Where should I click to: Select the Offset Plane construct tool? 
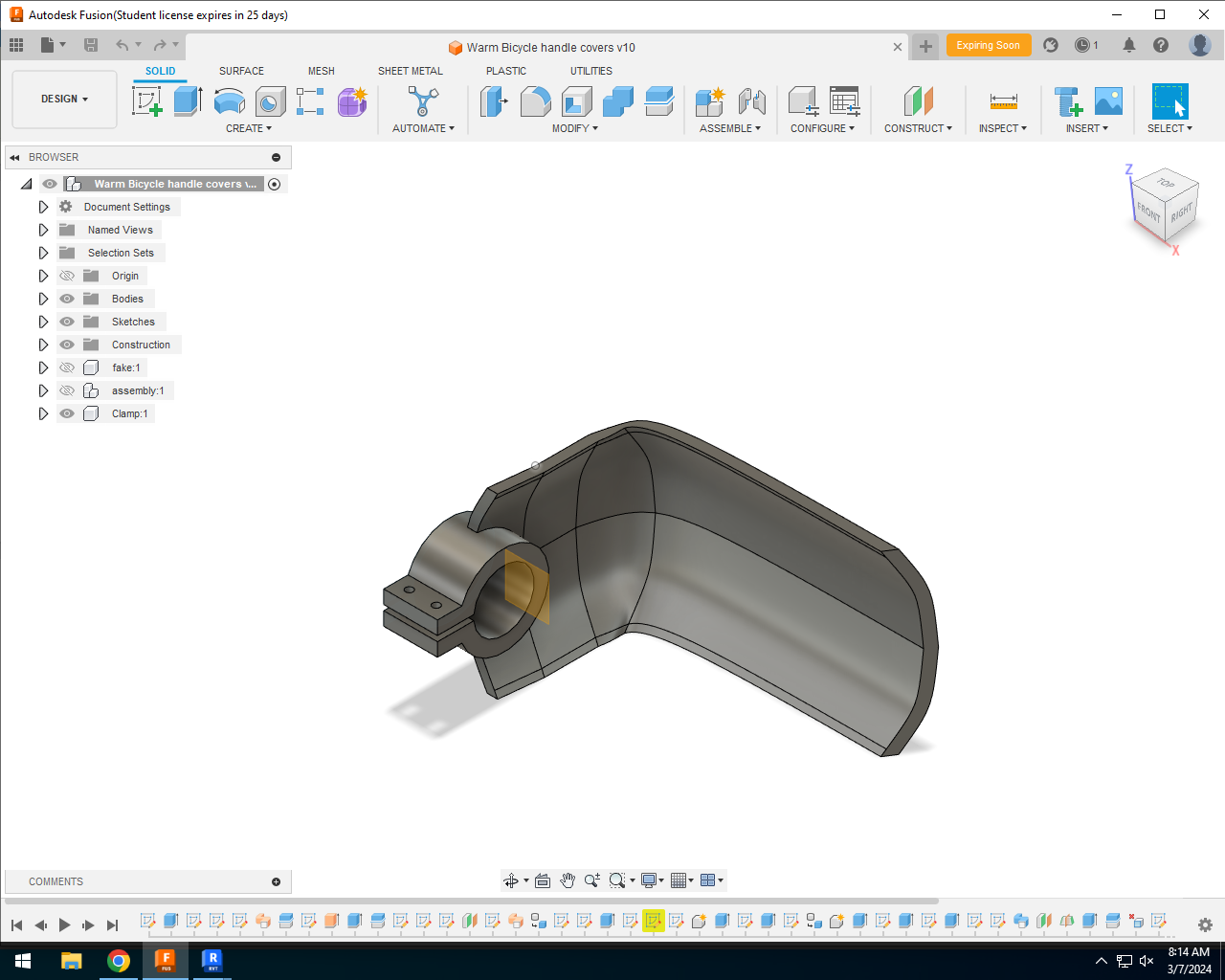coord(918,100)
